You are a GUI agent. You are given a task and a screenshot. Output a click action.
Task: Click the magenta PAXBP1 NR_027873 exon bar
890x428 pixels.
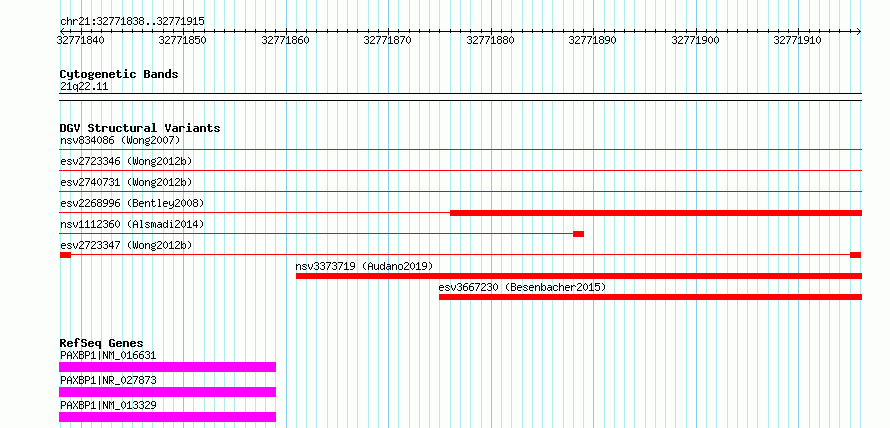pos(167,392)
